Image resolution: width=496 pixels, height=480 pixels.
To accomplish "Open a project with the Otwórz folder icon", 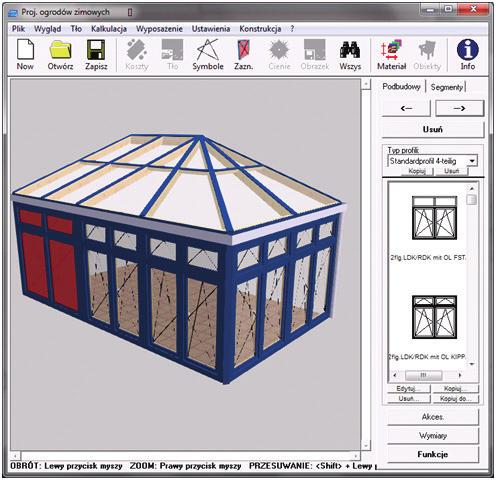I will tap(60, 54).
